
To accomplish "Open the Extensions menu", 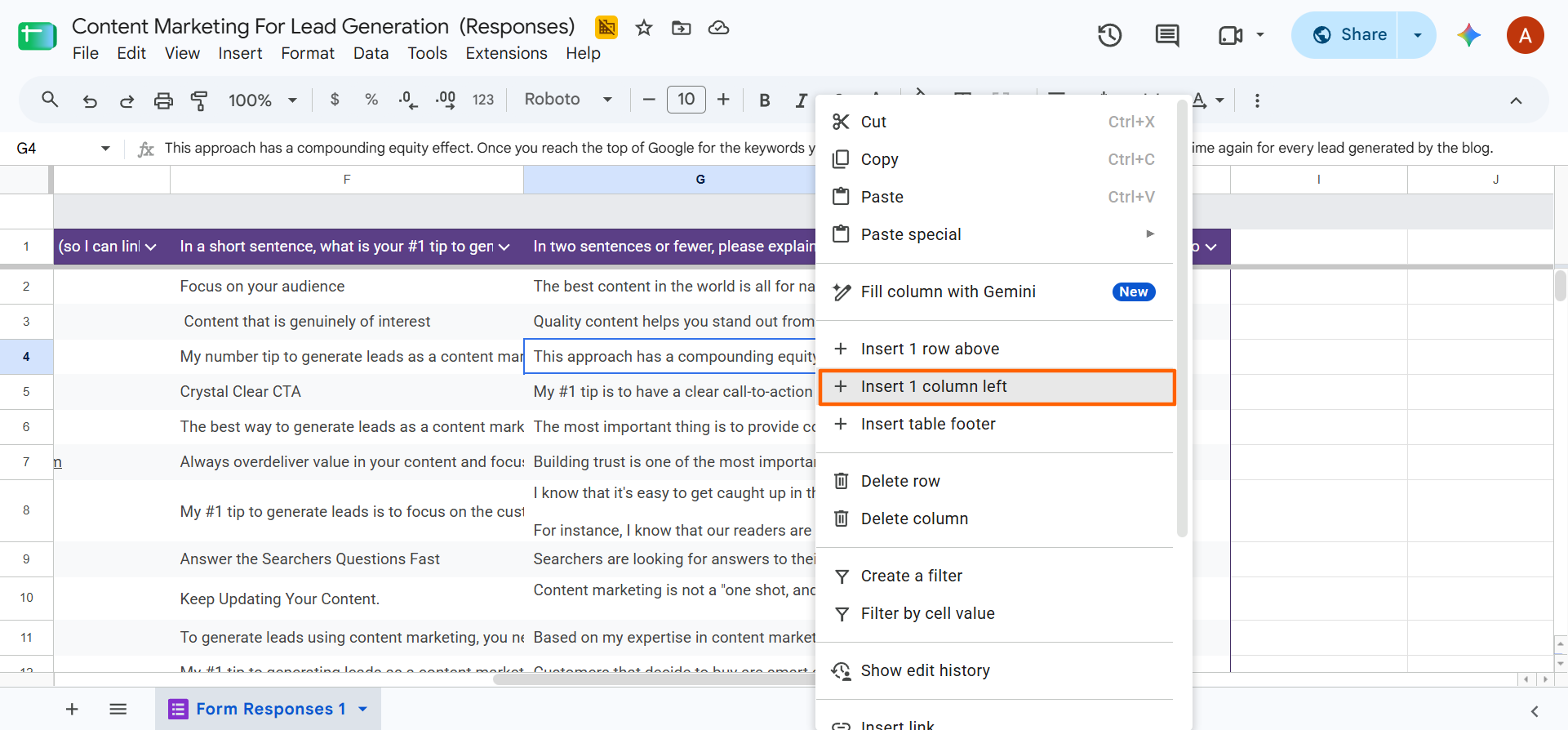I will tap(507, 53).
